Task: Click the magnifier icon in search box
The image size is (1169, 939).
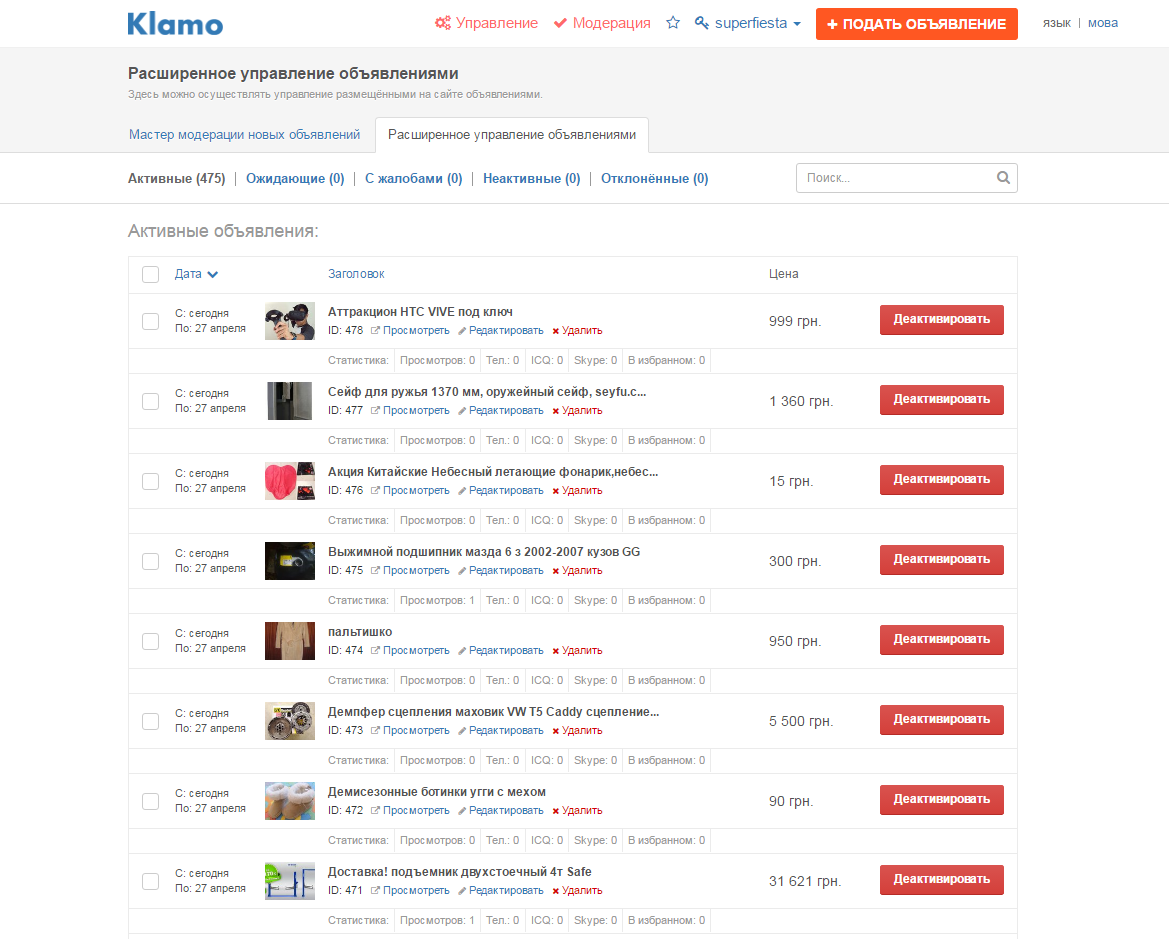Action: click(1003, 178)
